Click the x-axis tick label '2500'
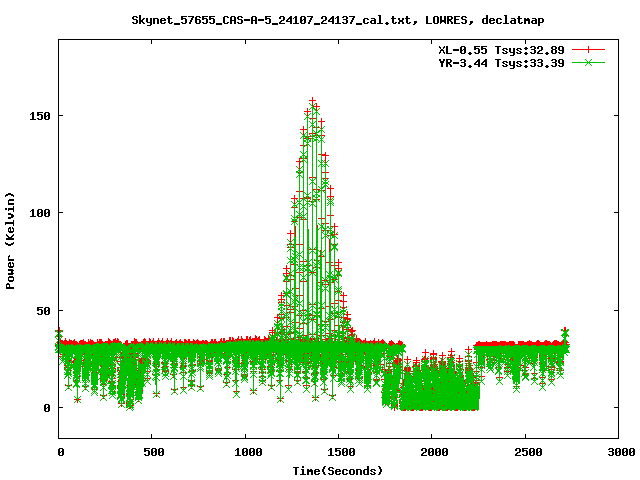Viewport: 640px width, 480px height. (528, 452)
